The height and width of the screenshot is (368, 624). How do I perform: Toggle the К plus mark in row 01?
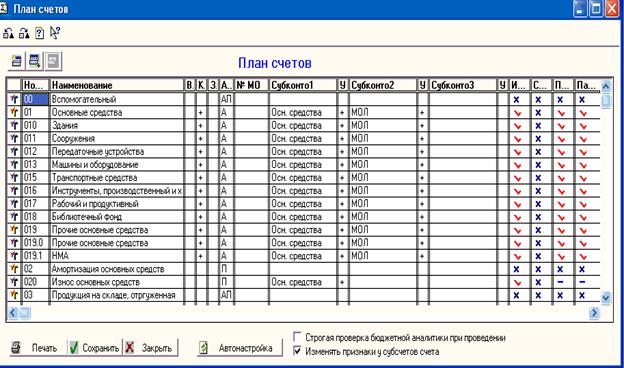(x=201, y=113)
